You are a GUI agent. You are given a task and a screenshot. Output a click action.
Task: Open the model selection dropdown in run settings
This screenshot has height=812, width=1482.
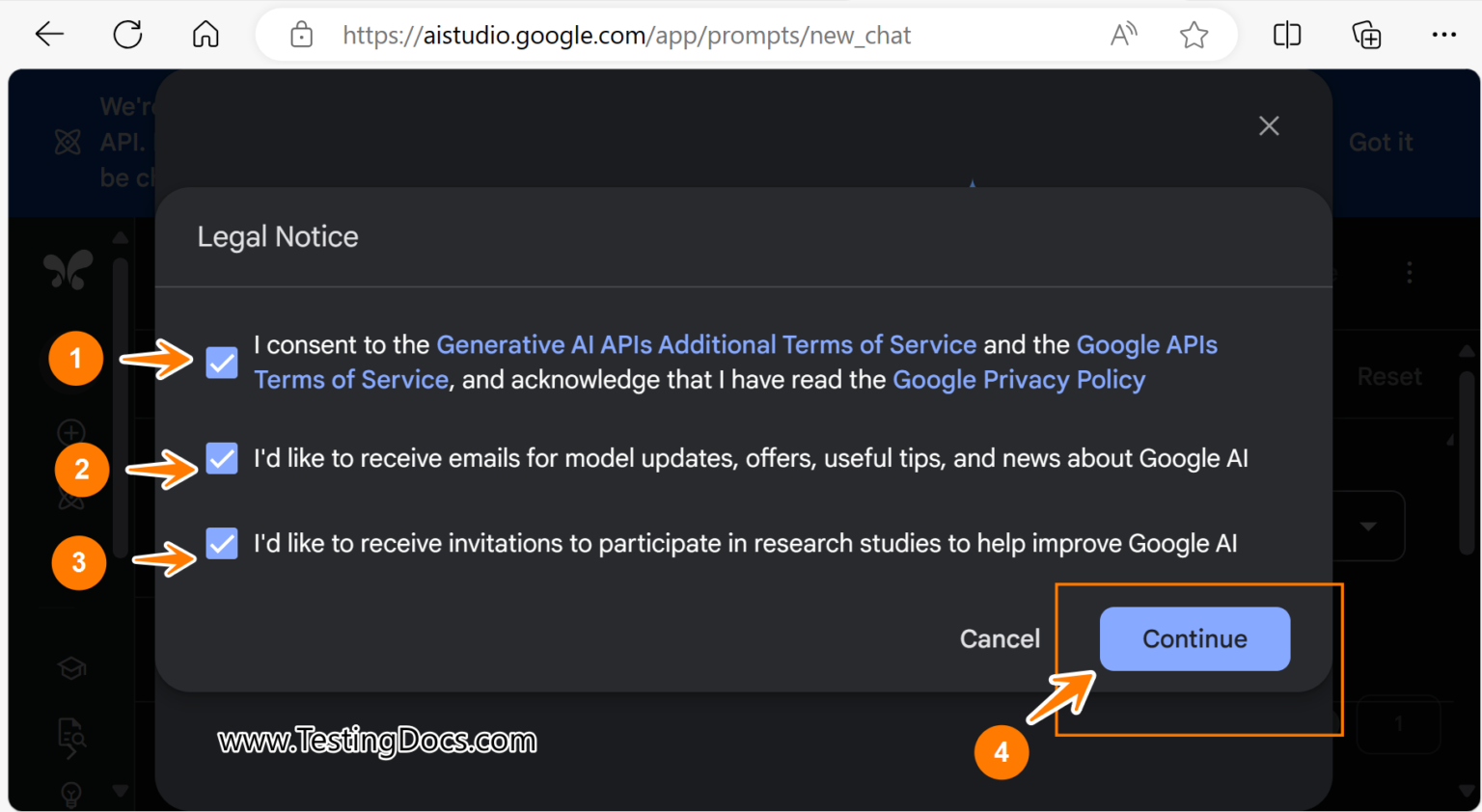[1367, 526]
